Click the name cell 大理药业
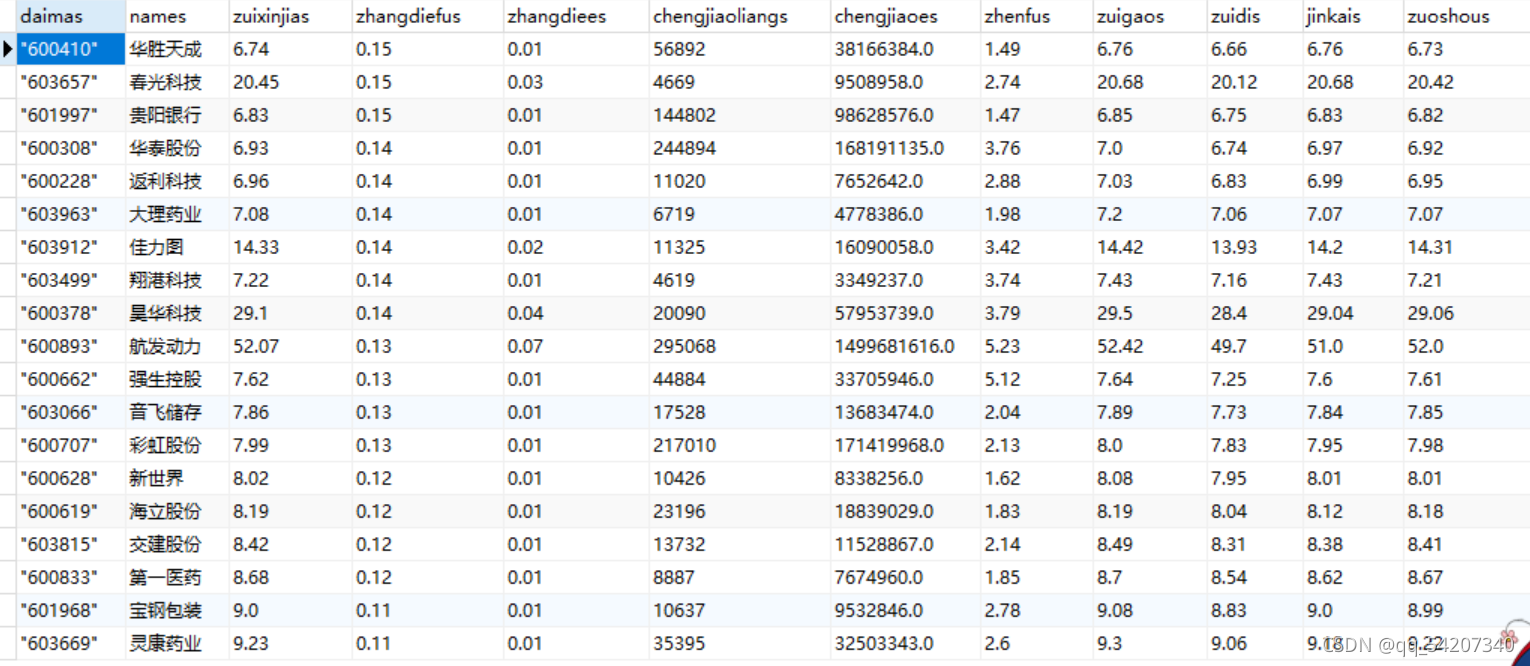The image size is (1530, 666). [x=177, y=214]
